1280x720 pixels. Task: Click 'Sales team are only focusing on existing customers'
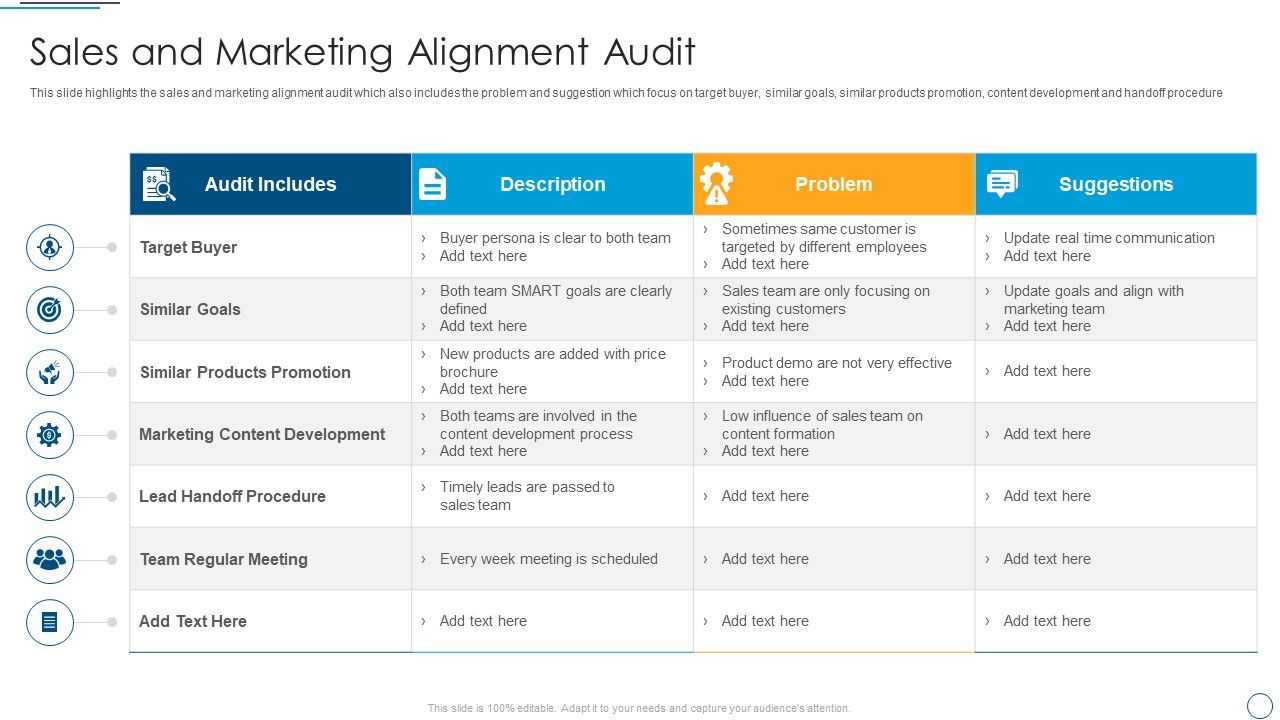(826, 300)
